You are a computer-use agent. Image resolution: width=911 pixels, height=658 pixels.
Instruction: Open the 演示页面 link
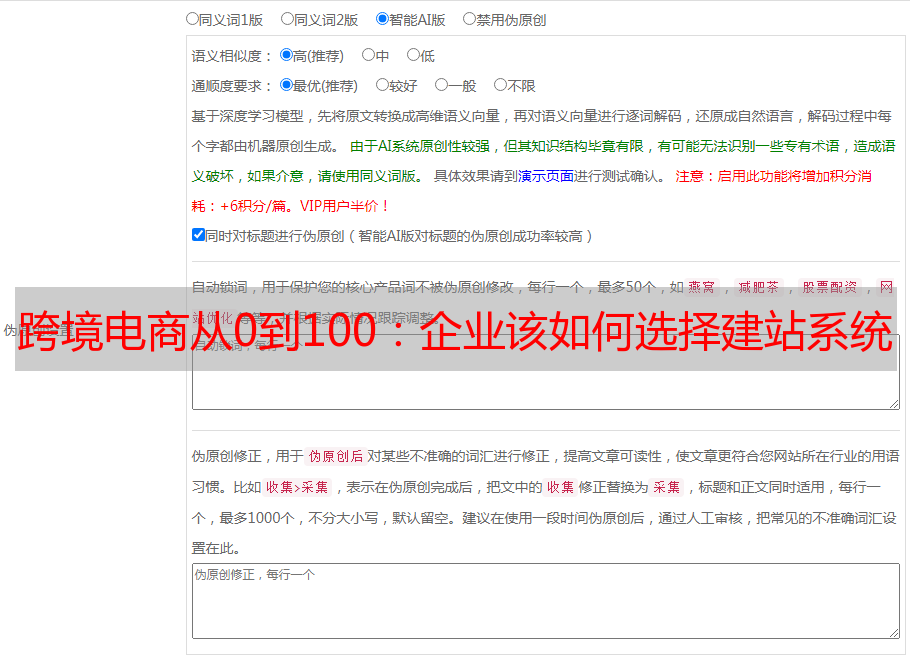545,176
